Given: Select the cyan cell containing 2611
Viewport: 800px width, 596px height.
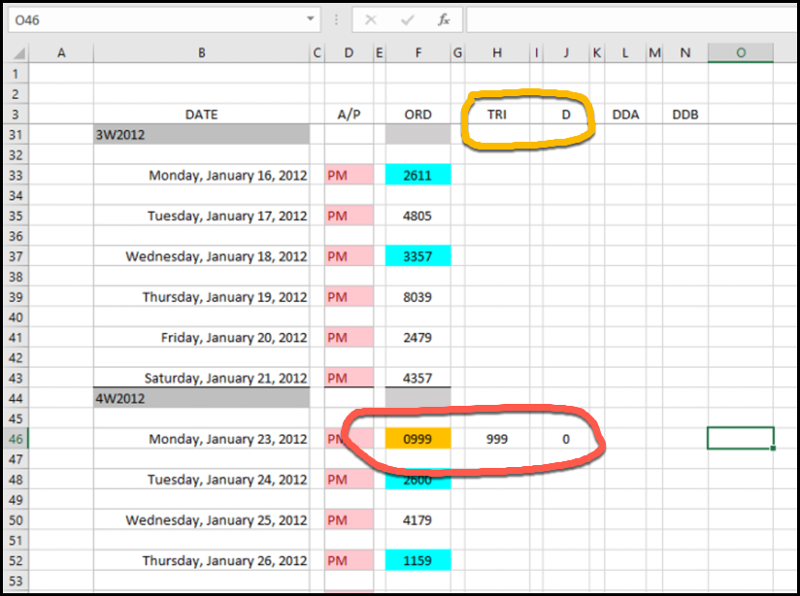Looking at the screenshot, I should pos(418,175).
